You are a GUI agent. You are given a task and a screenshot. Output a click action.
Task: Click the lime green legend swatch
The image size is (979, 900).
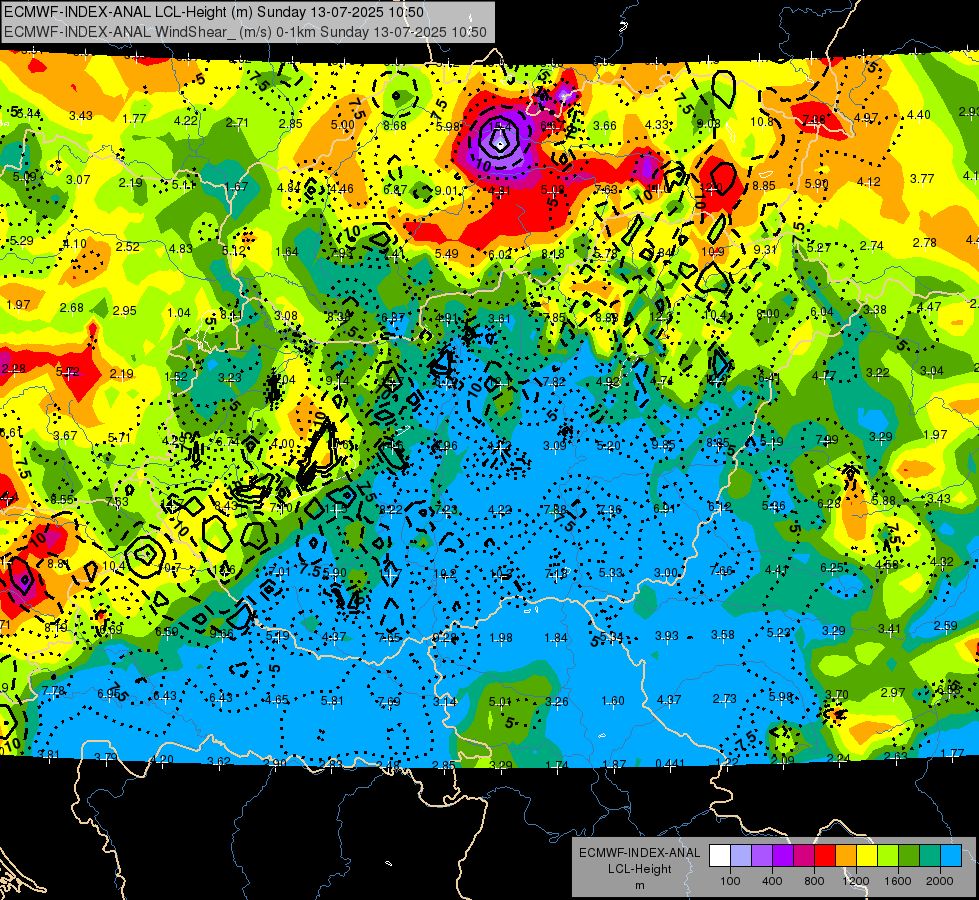tap(888, 855)
